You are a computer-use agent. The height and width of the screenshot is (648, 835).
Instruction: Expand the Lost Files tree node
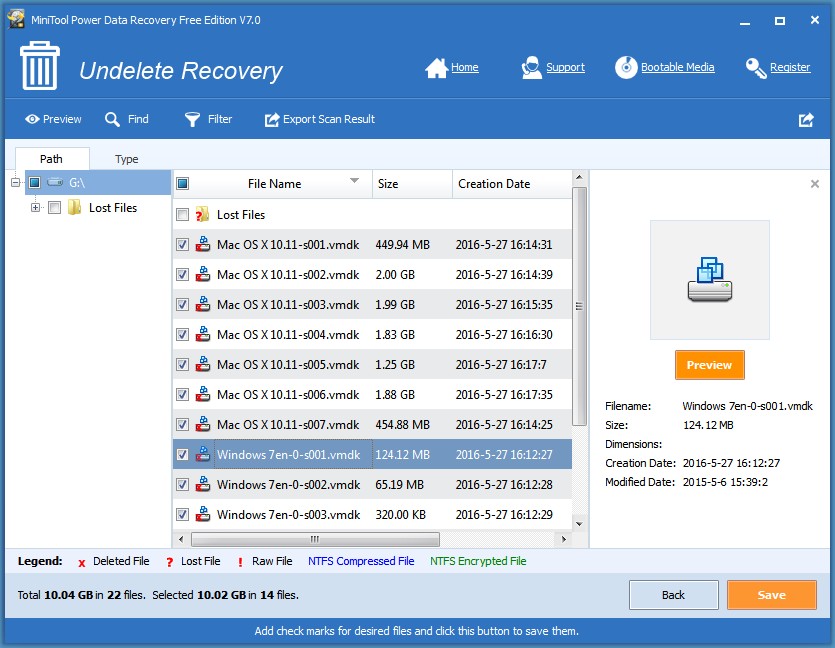[35, 207]
